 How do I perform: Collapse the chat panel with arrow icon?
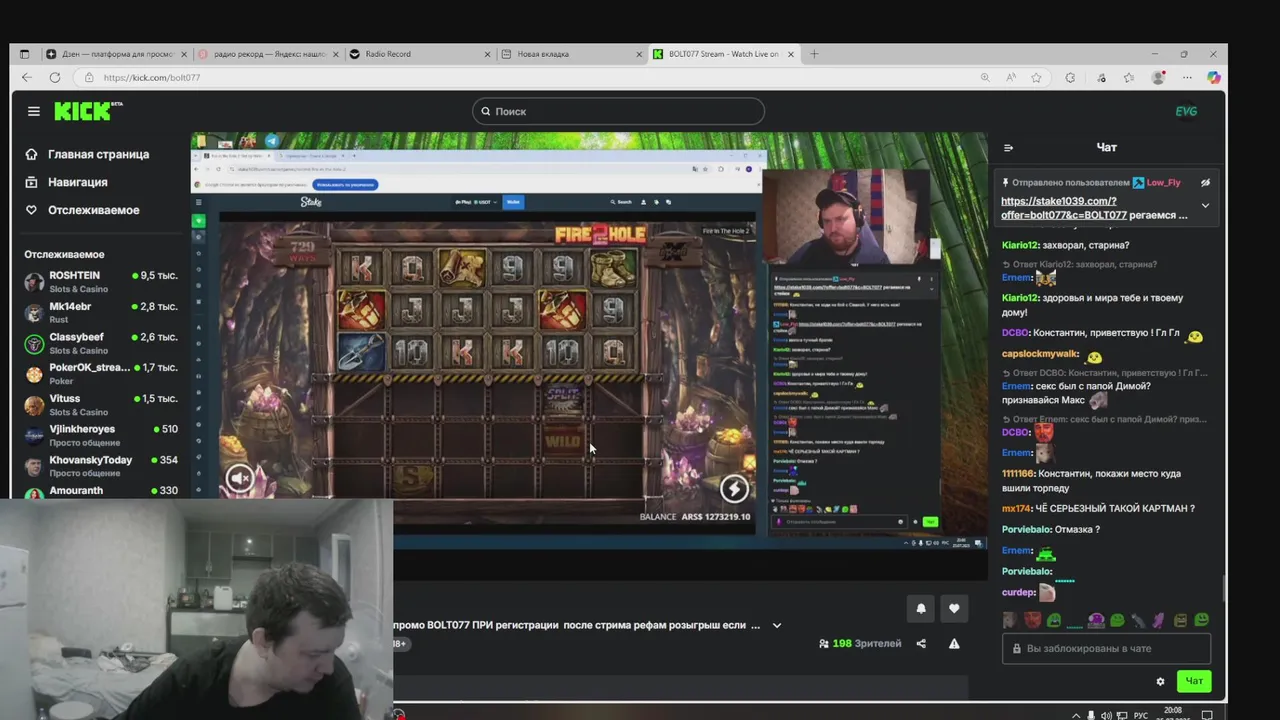point(1008,148)
